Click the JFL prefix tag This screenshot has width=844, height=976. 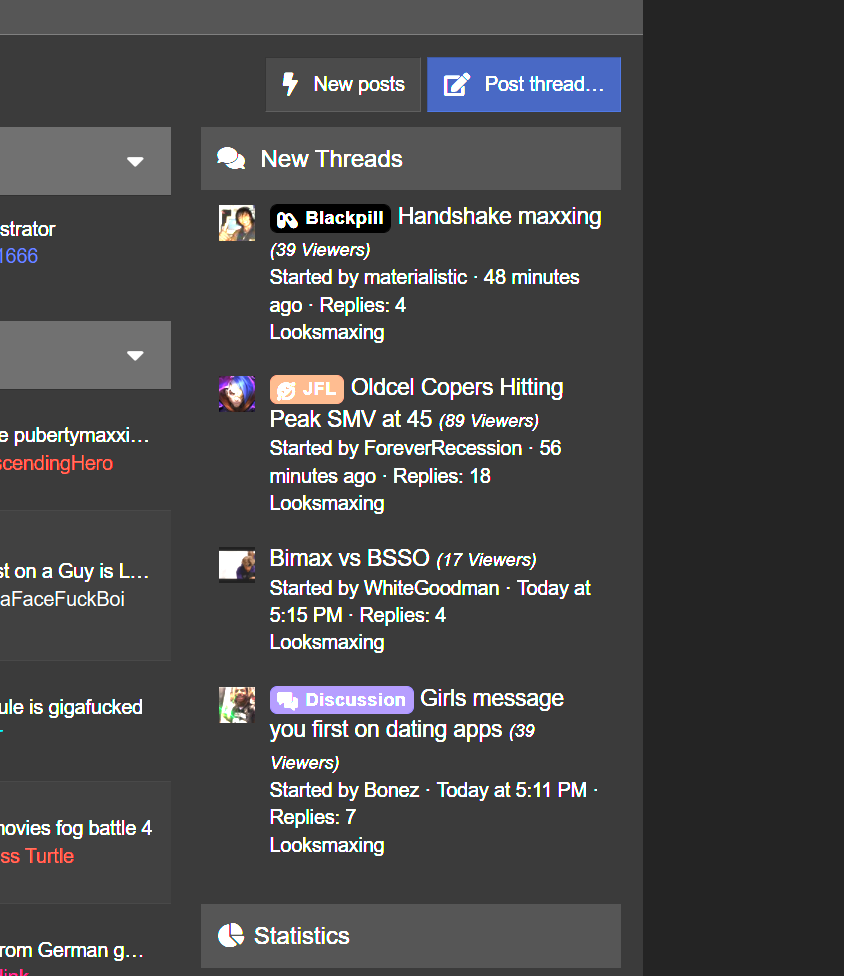point(307,389)
